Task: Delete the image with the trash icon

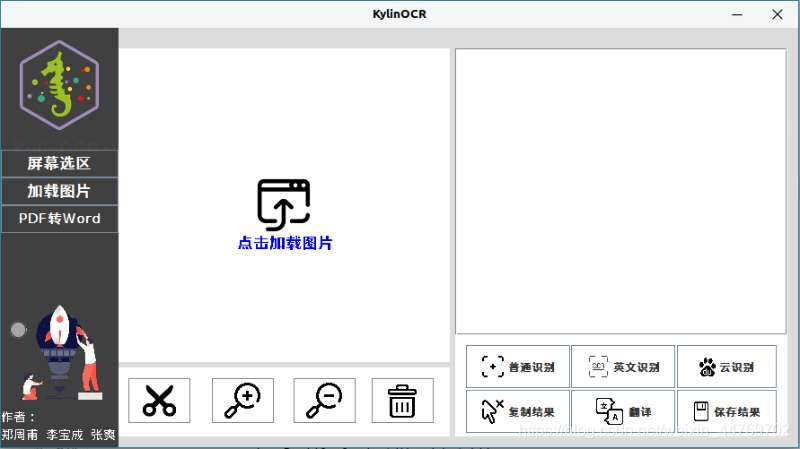Action: 403,401
